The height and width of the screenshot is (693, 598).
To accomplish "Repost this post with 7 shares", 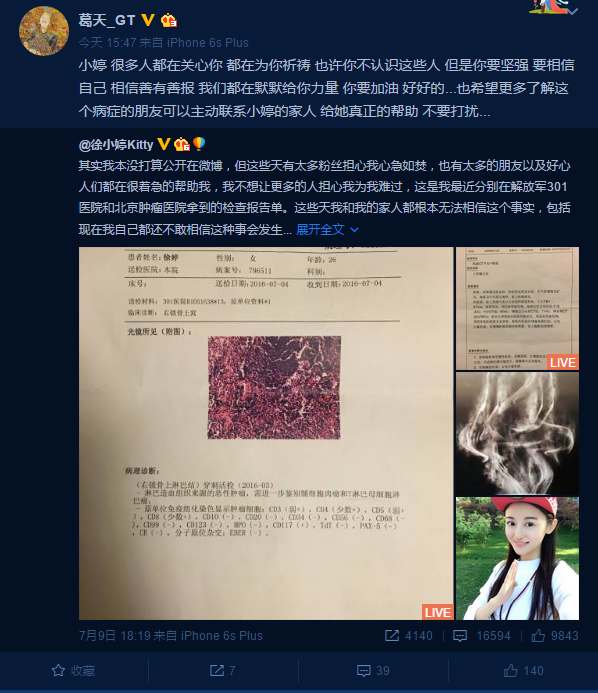I will click(223, 671).
